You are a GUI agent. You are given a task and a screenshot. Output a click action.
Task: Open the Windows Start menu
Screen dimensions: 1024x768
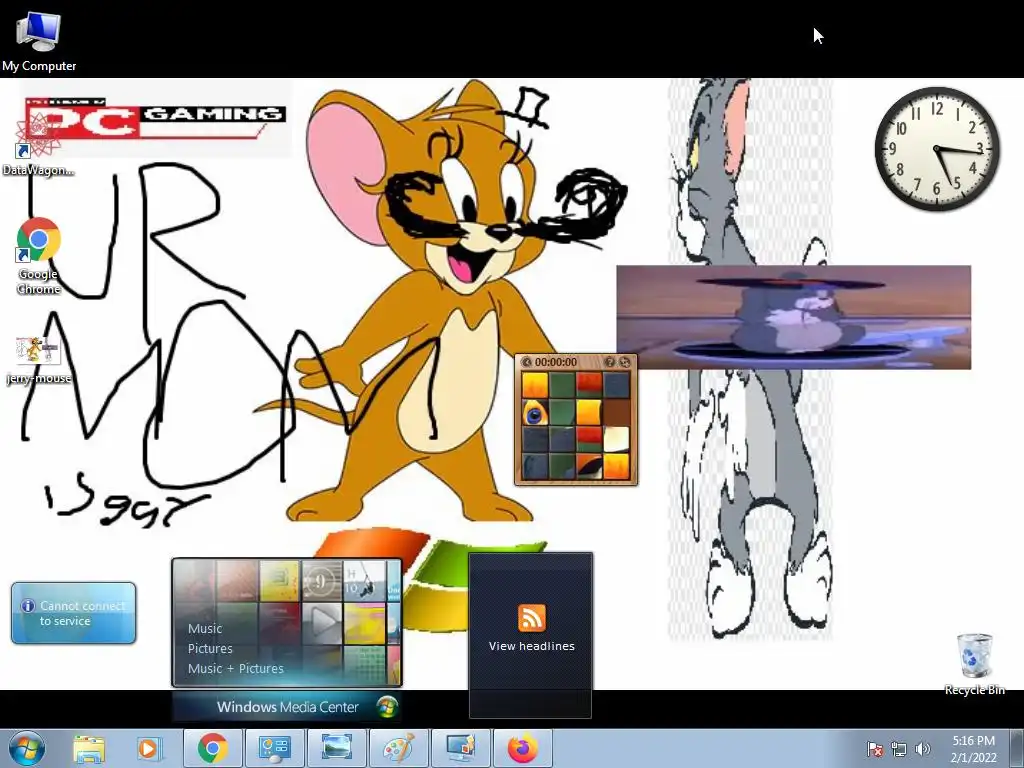click(x=26, y=748)
